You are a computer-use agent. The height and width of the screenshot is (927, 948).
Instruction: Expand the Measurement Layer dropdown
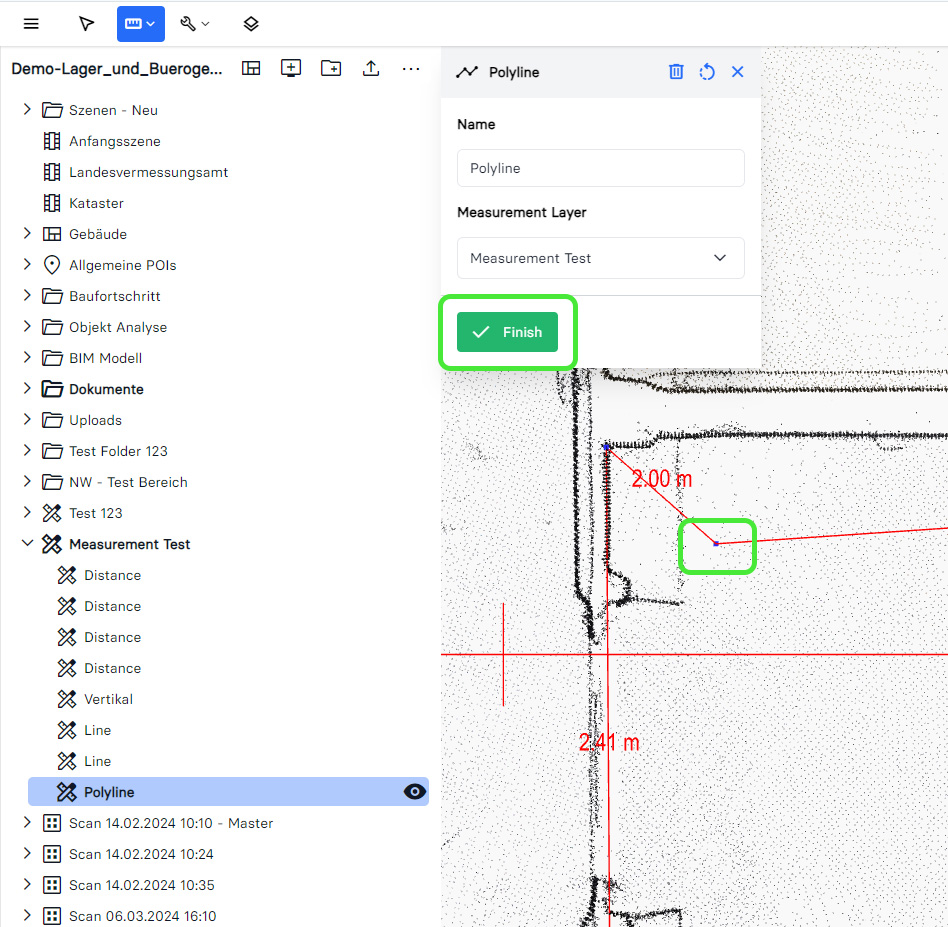[x=600, y=258]
